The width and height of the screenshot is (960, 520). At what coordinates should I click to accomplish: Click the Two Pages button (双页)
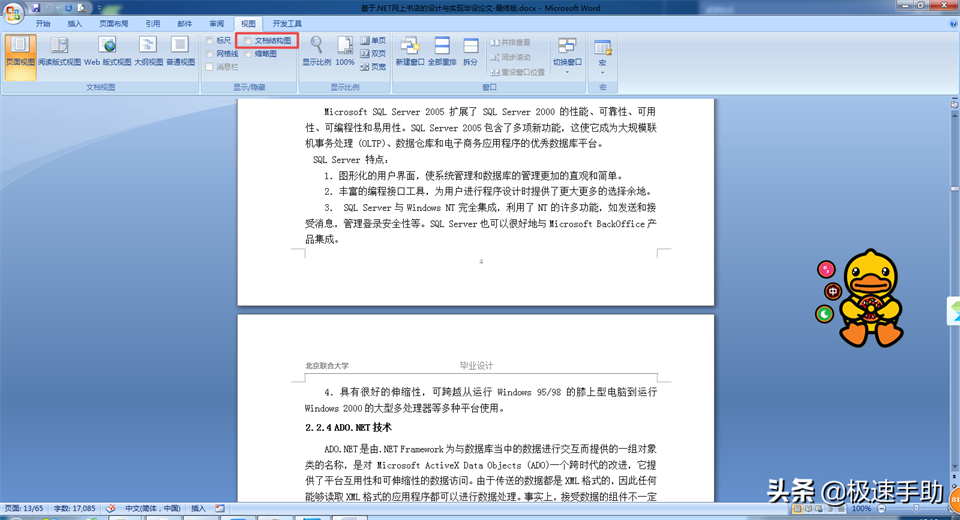[x=373, y=54]
